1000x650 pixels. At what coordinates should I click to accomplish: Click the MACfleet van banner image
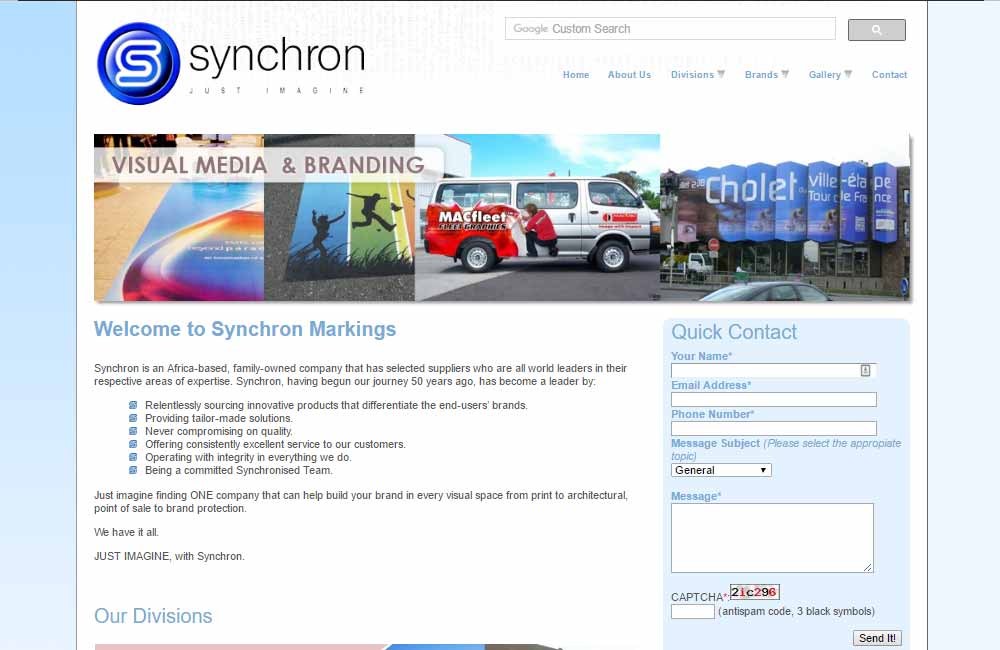537,218
